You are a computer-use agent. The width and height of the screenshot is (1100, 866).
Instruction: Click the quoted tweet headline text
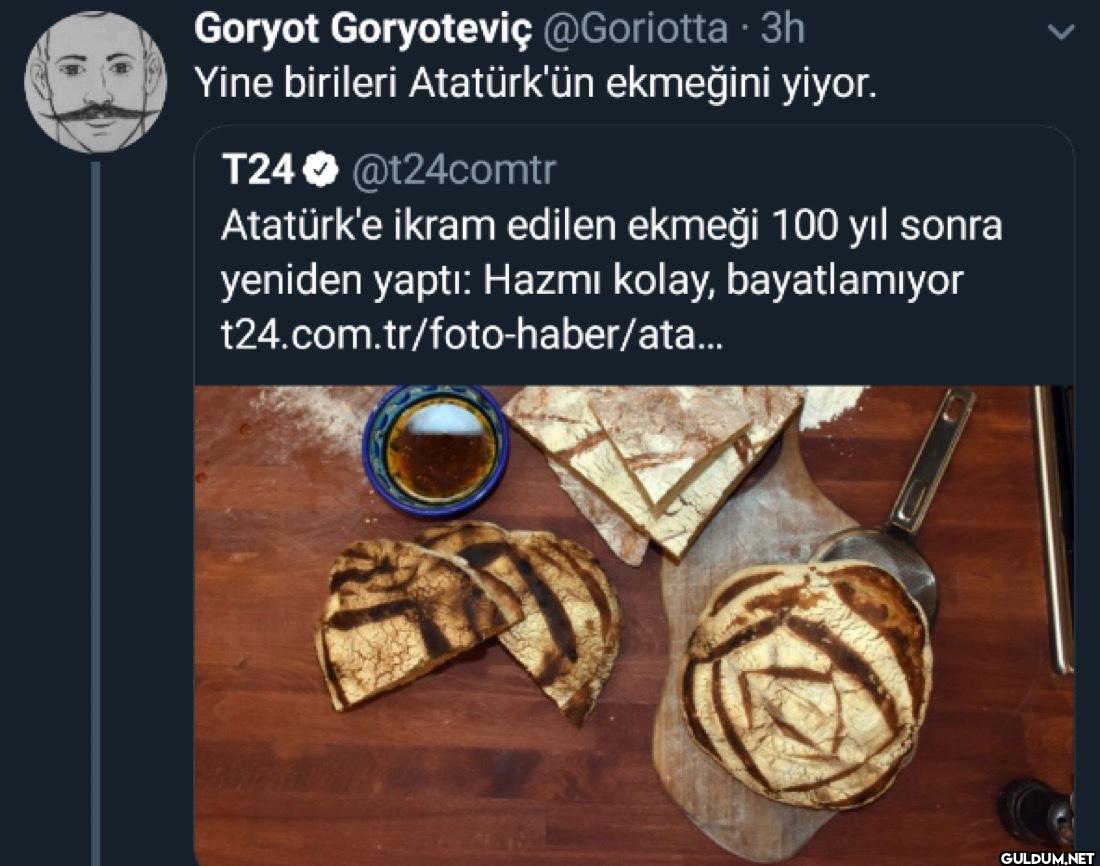[x=611, y=252]
